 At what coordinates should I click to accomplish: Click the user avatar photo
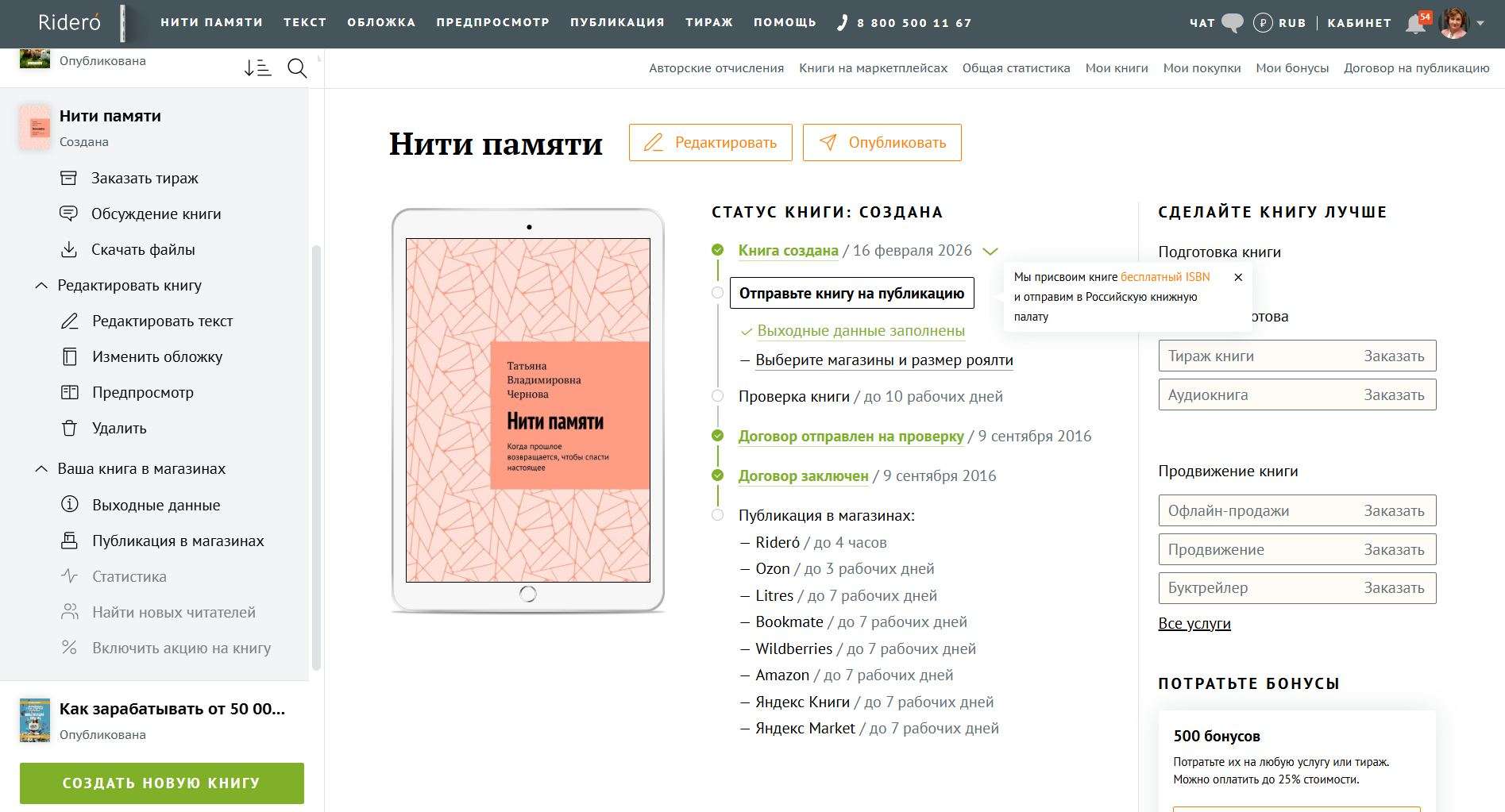click(1455, 23)
